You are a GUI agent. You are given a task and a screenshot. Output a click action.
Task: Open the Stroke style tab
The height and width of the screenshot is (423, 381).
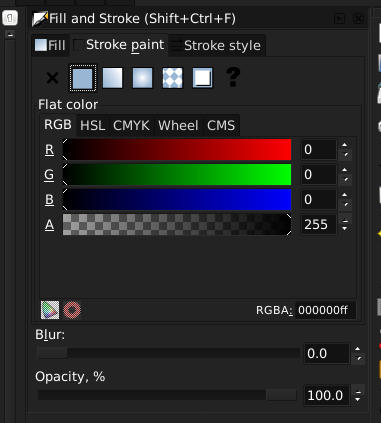[217, 45]
